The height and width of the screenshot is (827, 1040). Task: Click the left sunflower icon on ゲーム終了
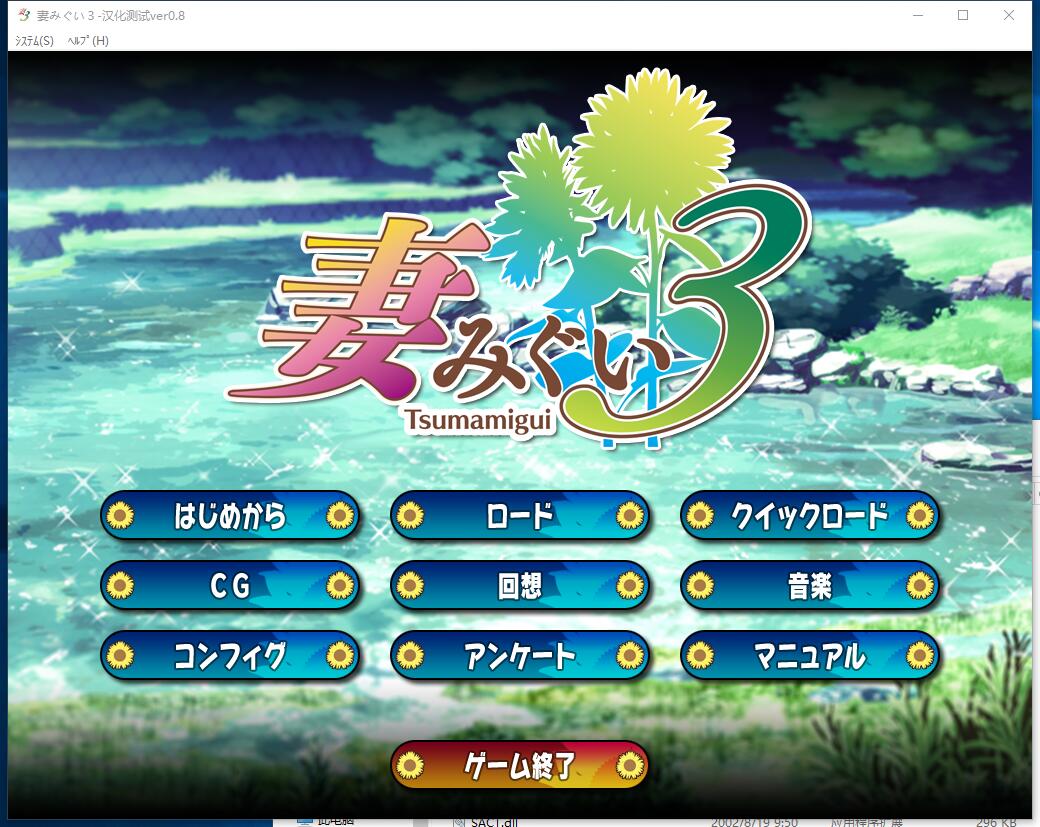click(410, 766)
